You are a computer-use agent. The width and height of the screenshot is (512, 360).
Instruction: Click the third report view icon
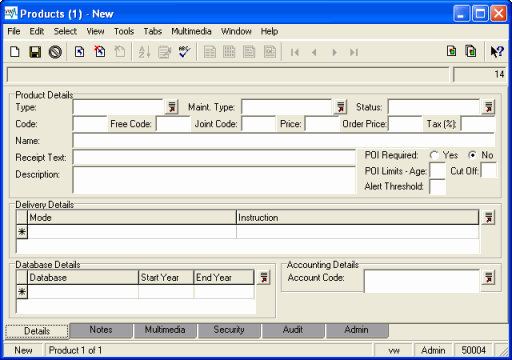click(249, 52)
